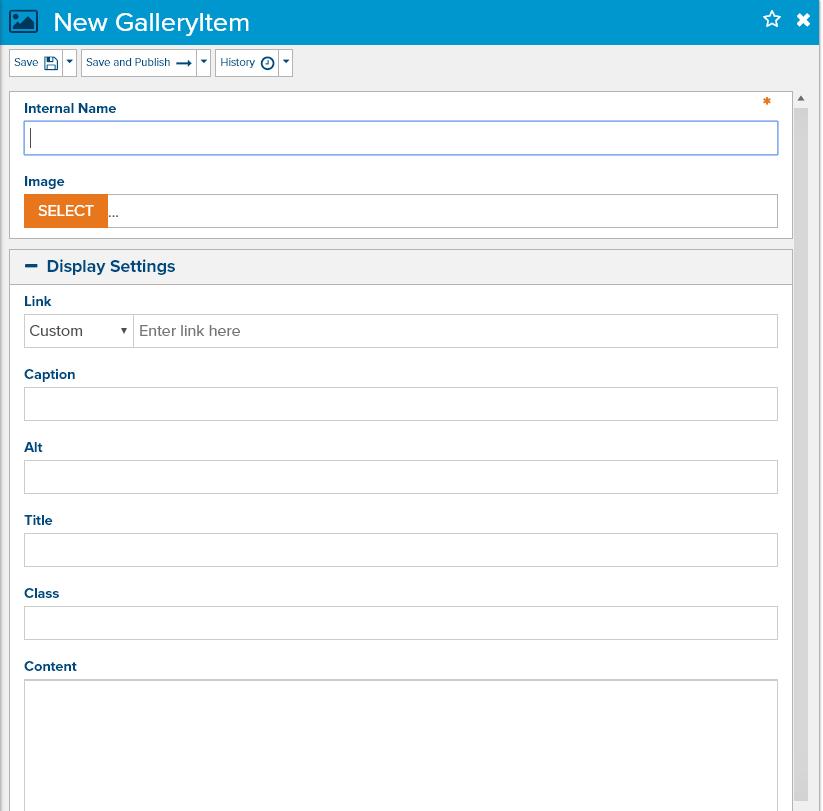
Task: Click into the Class field
Action: tap(400, 623)
